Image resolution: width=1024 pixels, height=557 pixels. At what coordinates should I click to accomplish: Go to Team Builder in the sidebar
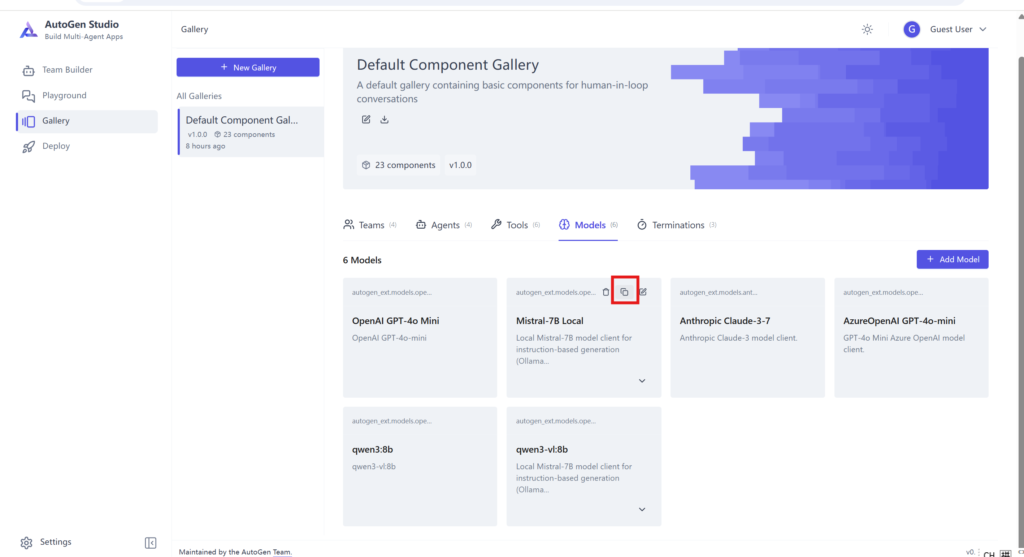tap(66, 70)
